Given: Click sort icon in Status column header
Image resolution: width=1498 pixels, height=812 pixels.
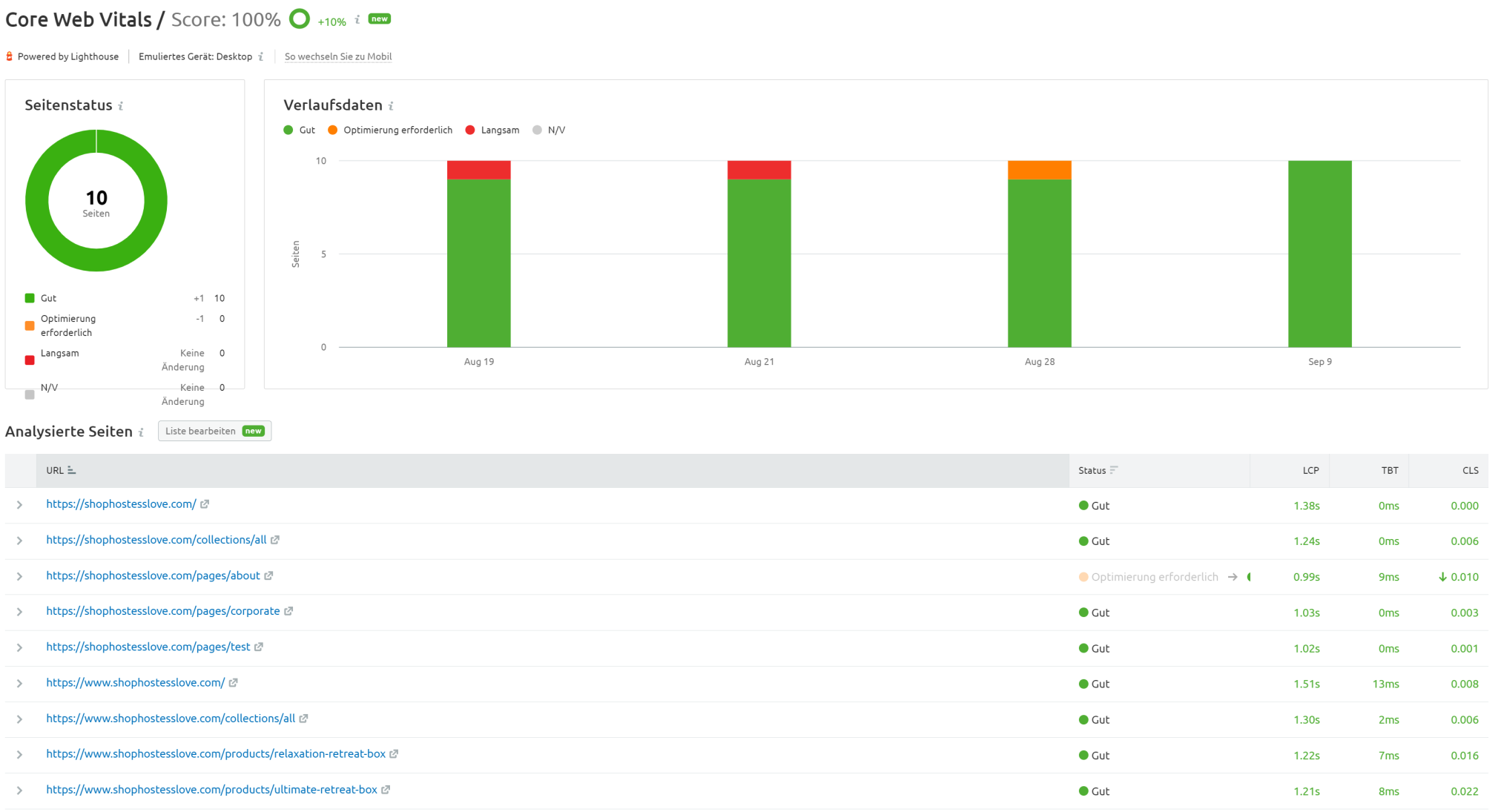Looking at the screenshot, I should 1113,470.
